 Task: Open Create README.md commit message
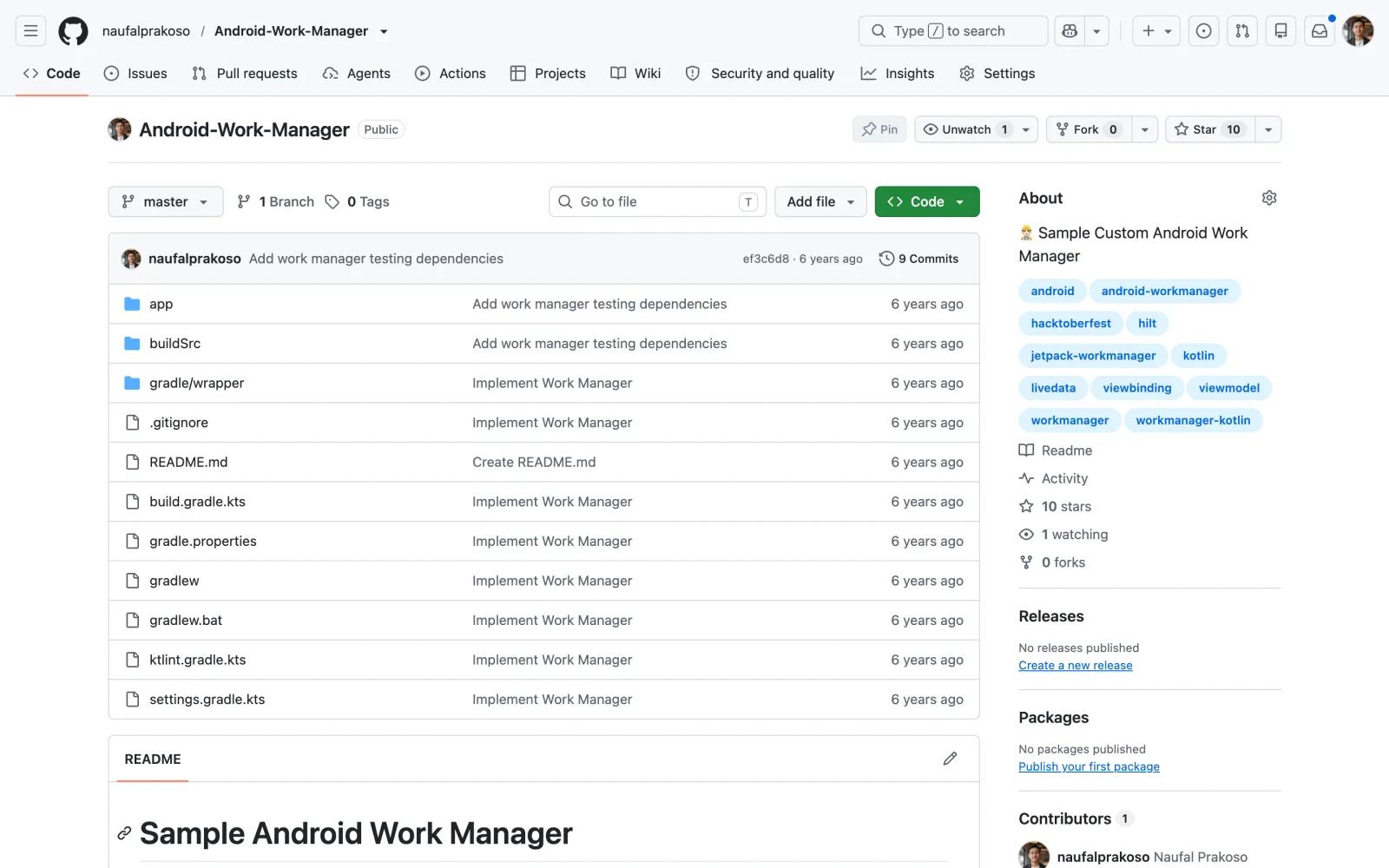[x=534, y=462]
